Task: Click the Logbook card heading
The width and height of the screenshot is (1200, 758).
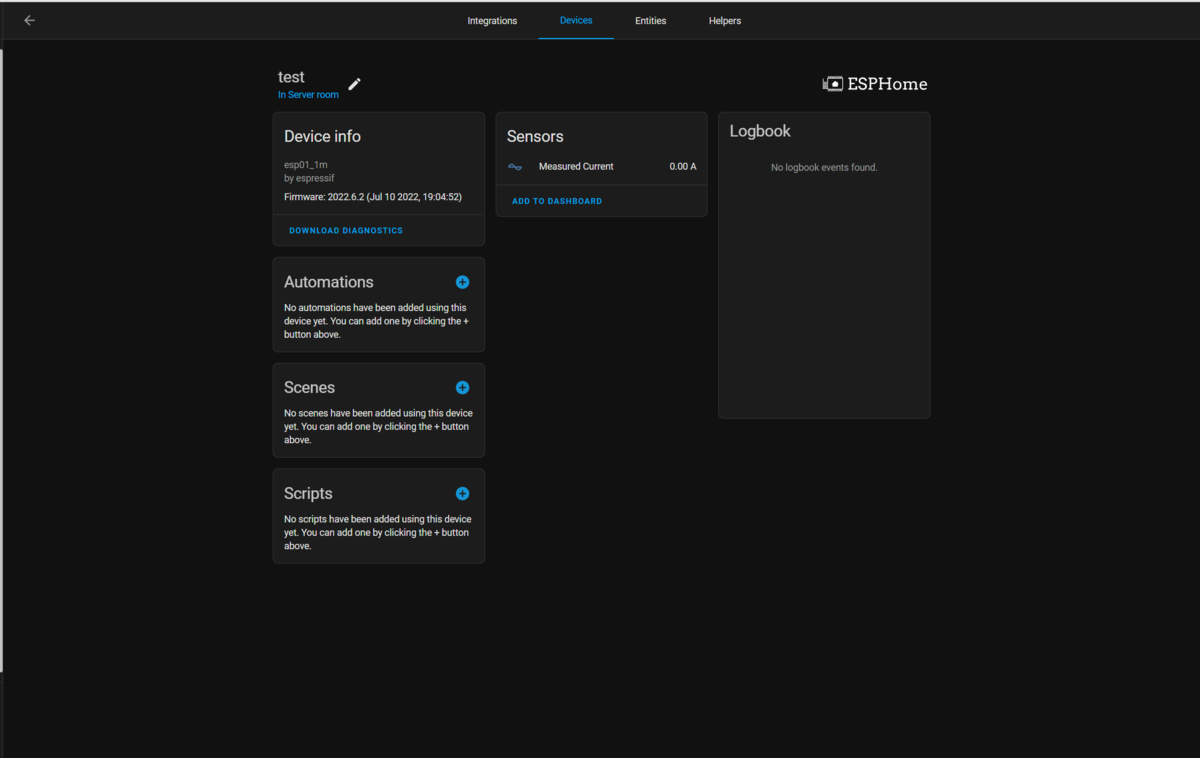Action: [760, 131]
